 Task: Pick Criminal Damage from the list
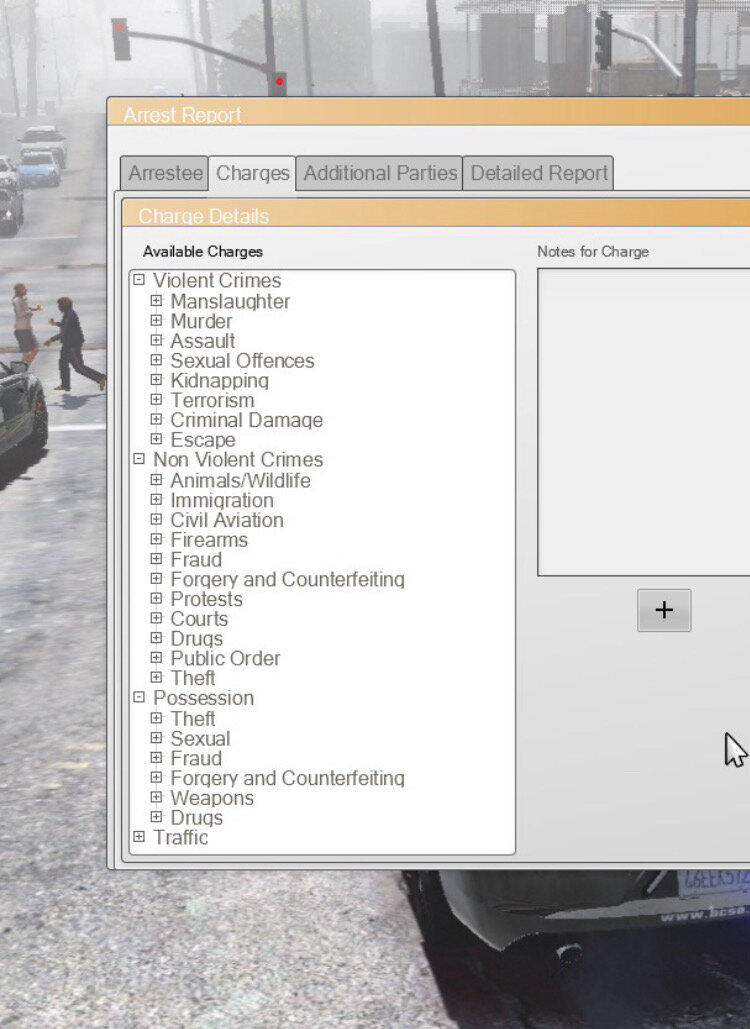click(246, 420)
